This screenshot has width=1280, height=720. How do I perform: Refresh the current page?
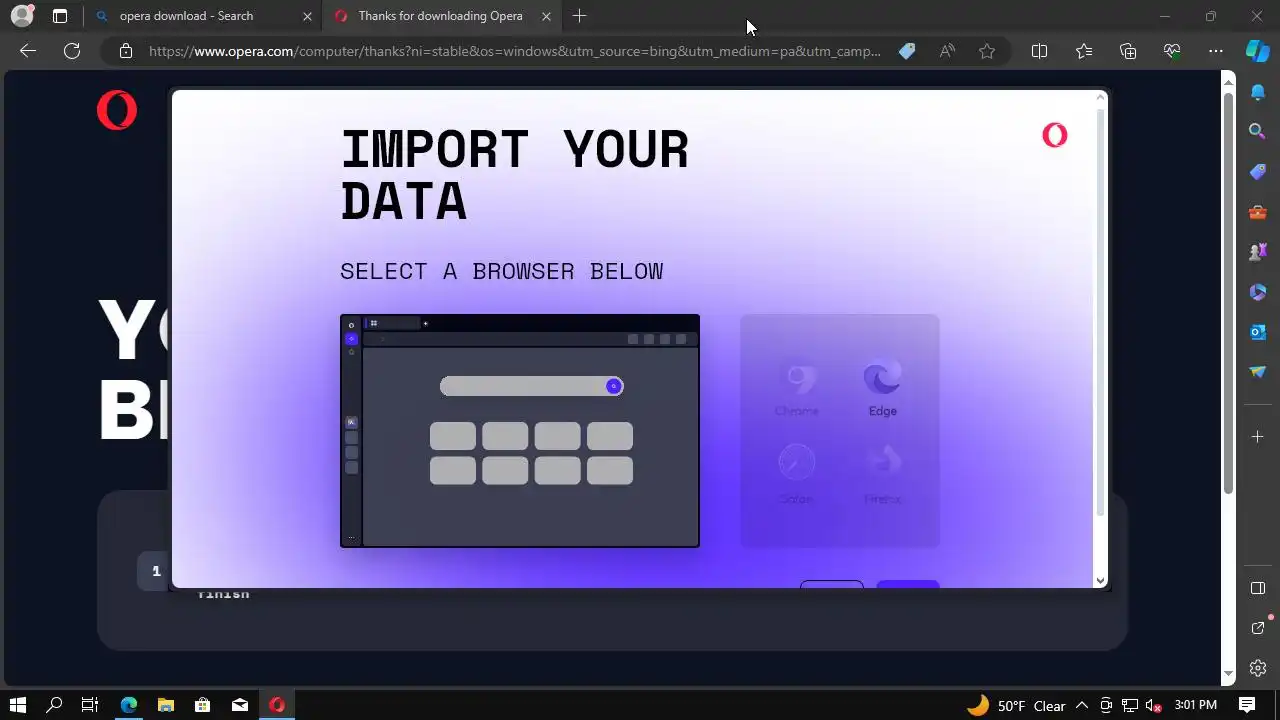pos(72,51)
